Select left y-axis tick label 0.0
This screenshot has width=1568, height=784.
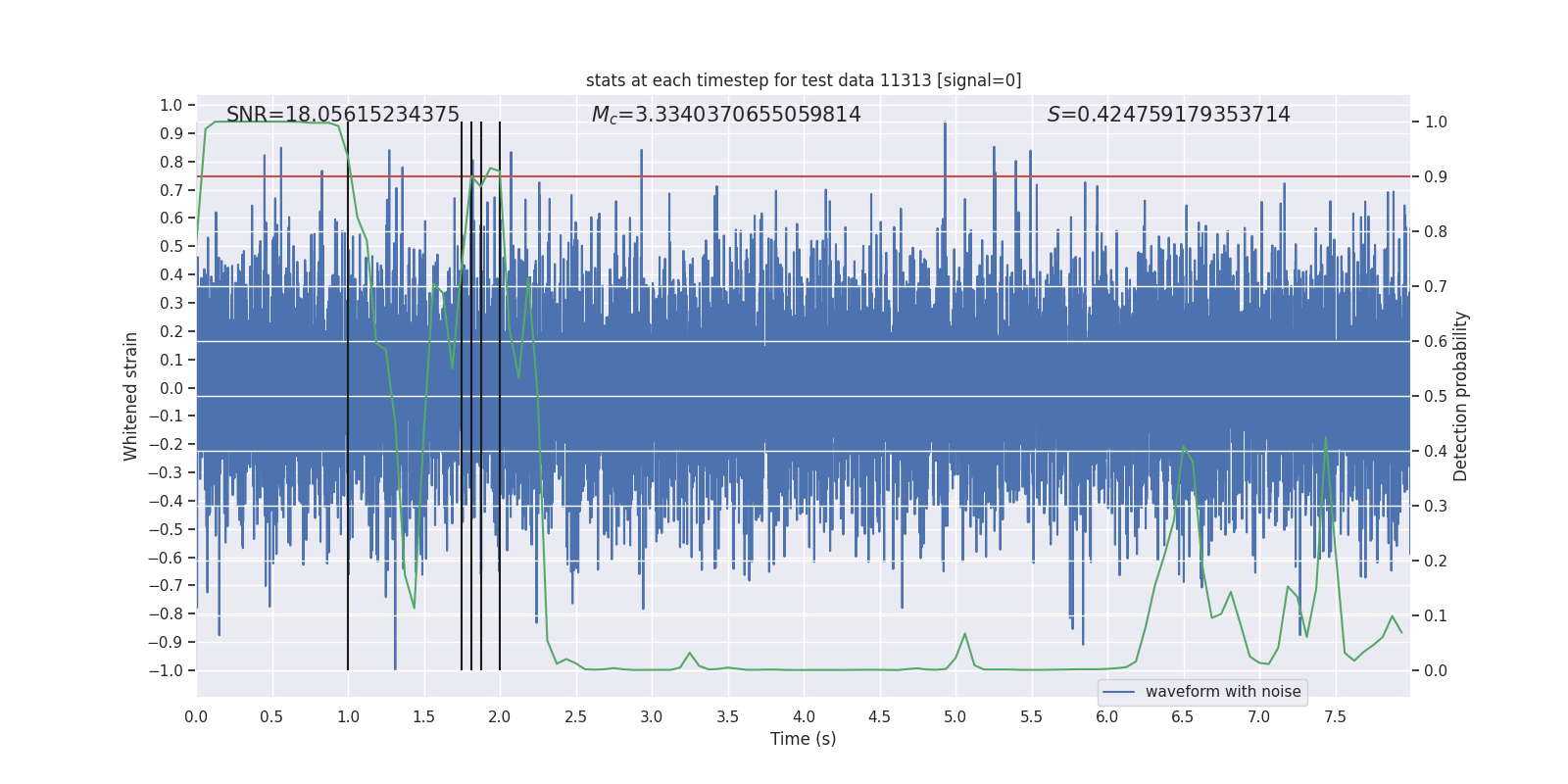tap(171, 388)
